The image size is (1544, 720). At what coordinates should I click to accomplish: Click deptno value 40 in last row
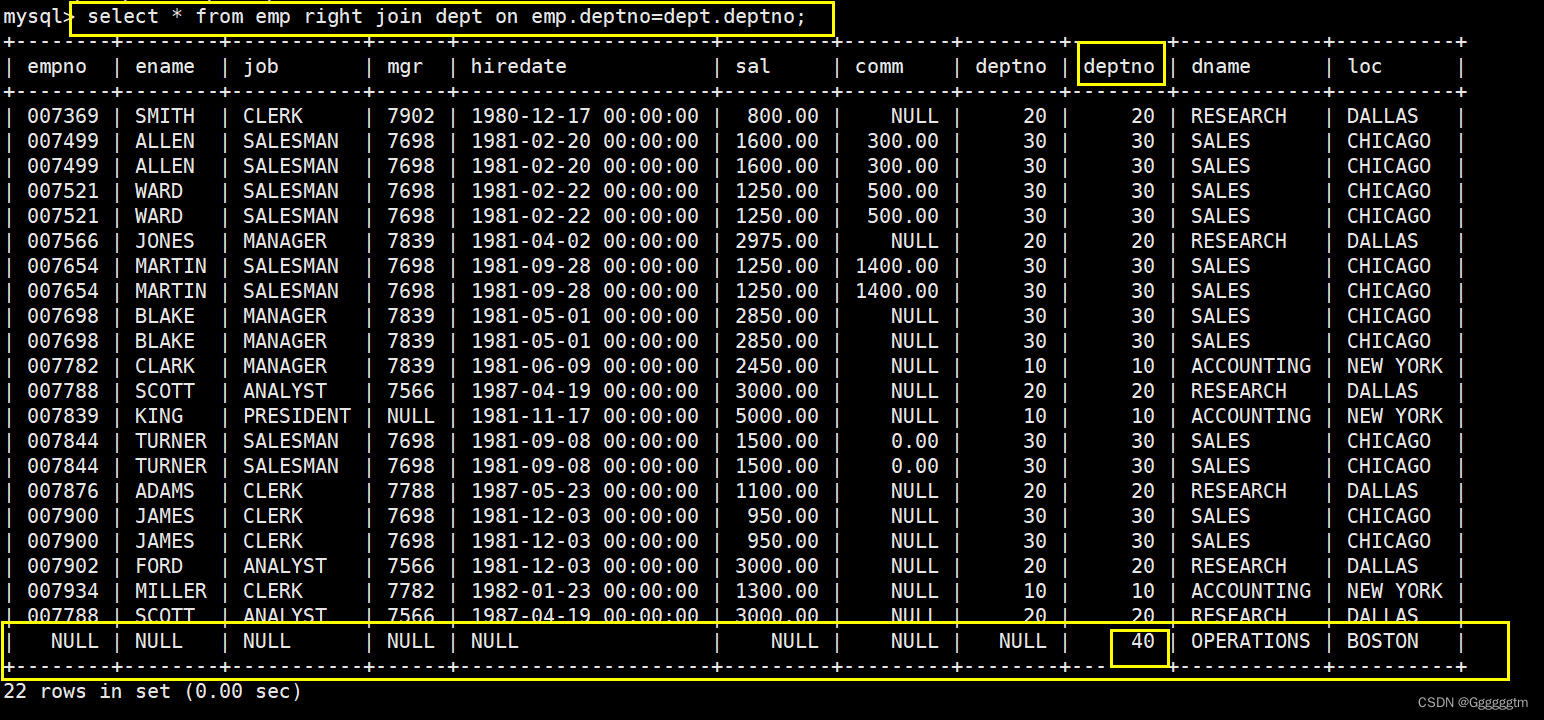1143,641
